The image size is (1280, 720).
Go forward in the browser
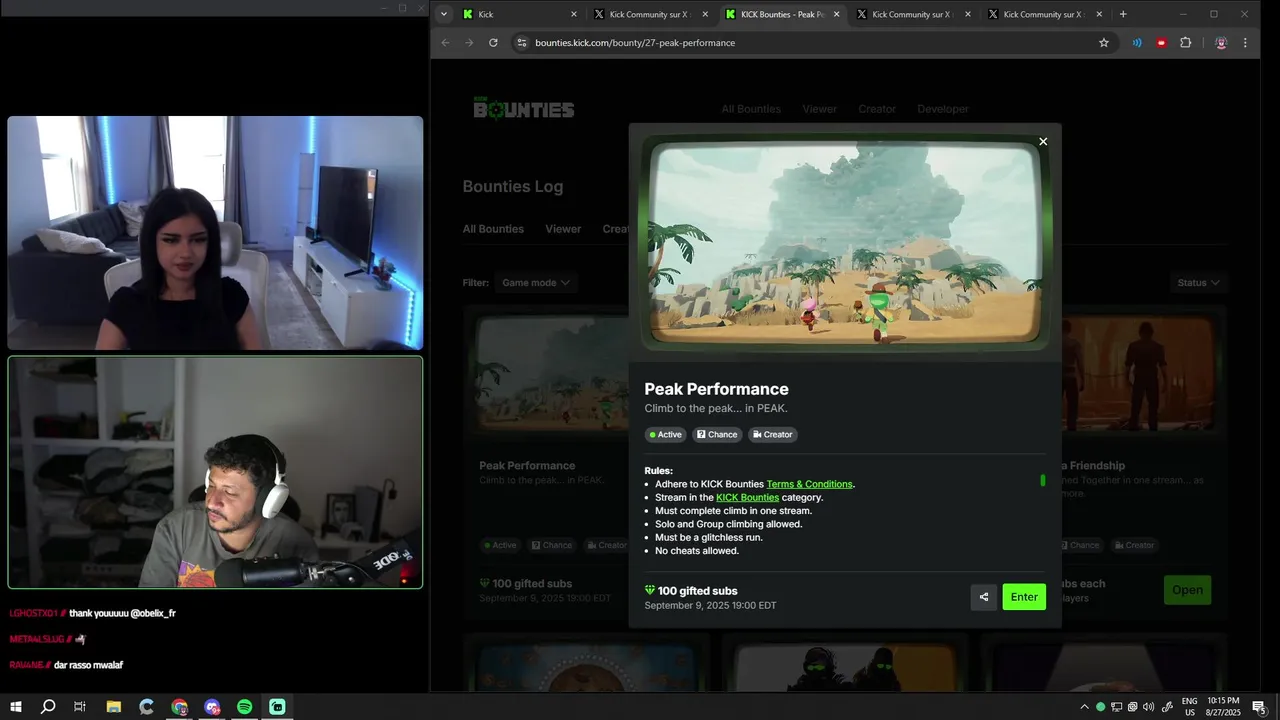[470, 43]
